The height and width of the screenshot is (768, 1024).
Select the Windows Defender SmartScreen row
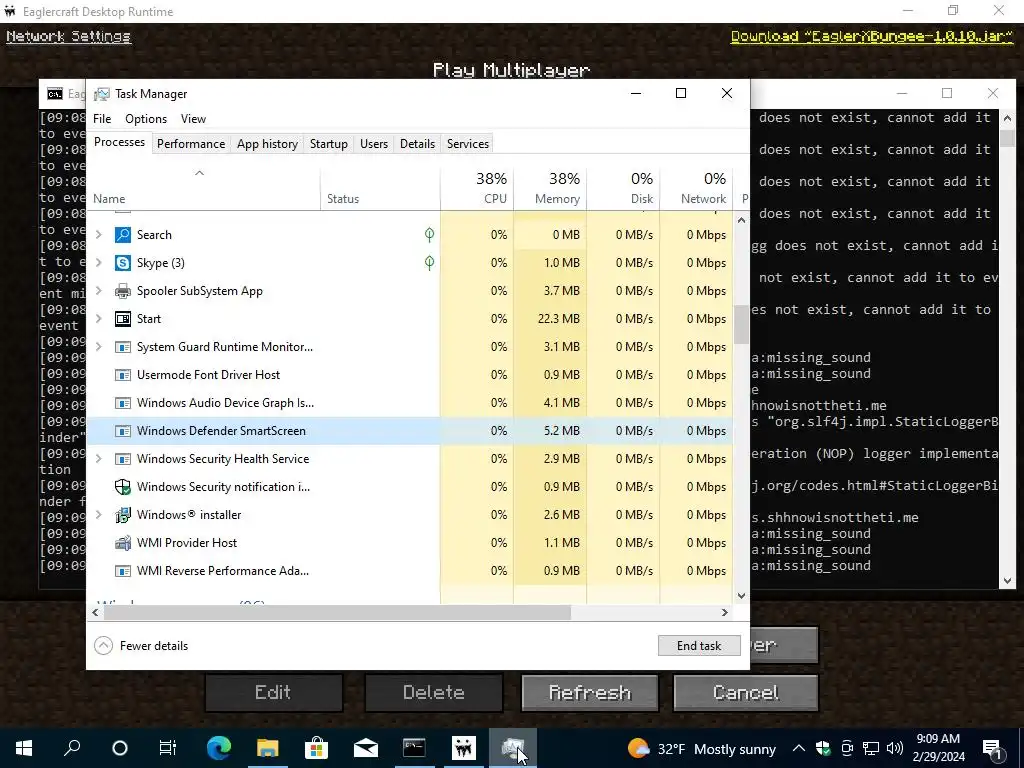click(x=409, y=431)
